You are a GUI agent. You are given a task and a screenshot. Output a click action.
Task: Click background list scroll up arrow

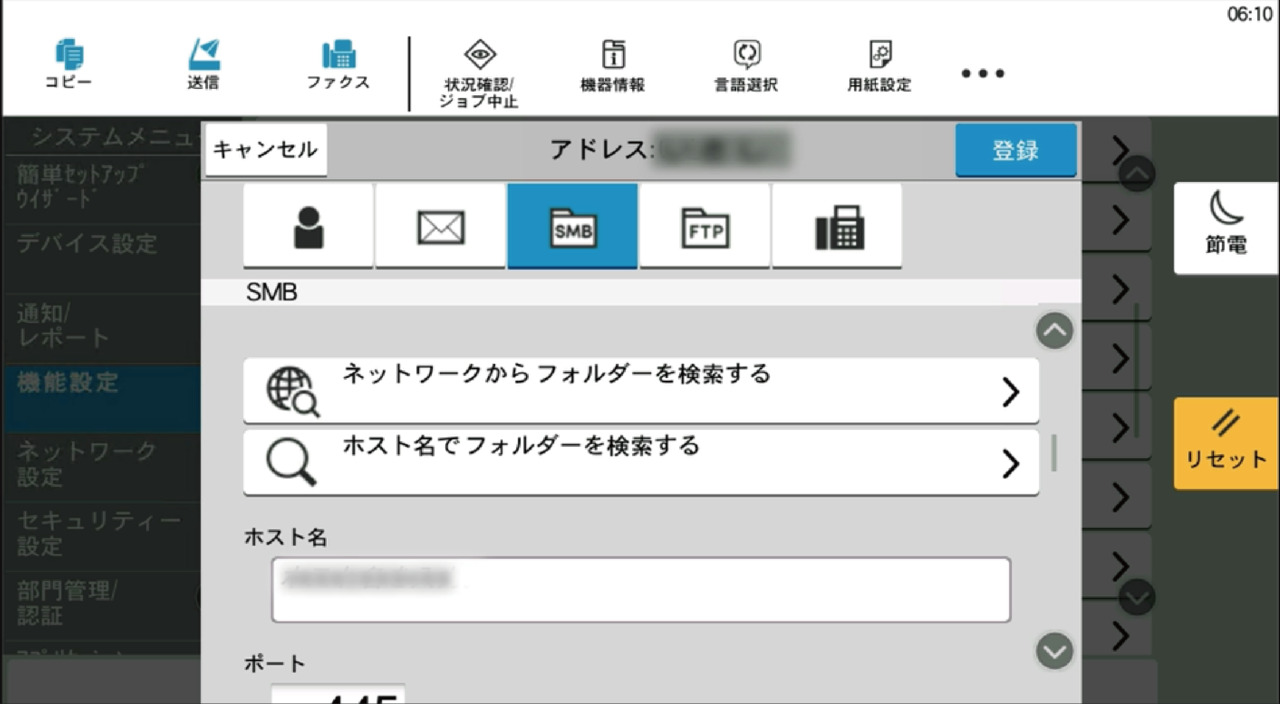click(x=1137, y=175)
